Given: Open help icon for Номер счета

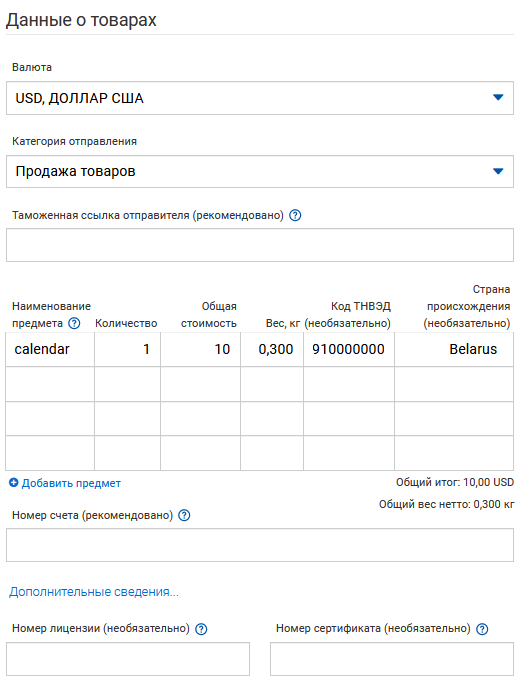Looking at the screenshot, I should [x=184, y=515].
